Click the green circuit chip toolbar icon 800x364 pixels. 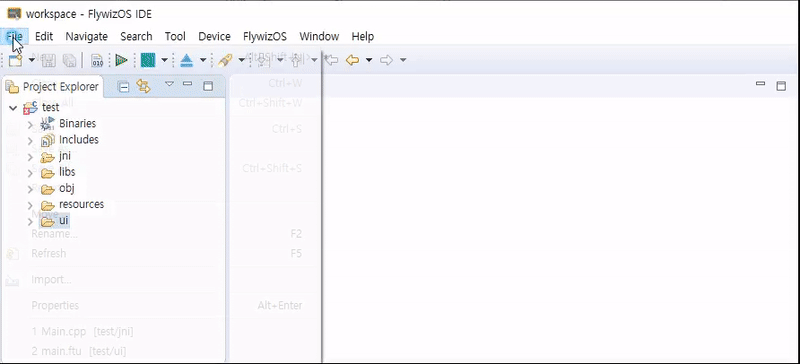click(x=148, y=60)
